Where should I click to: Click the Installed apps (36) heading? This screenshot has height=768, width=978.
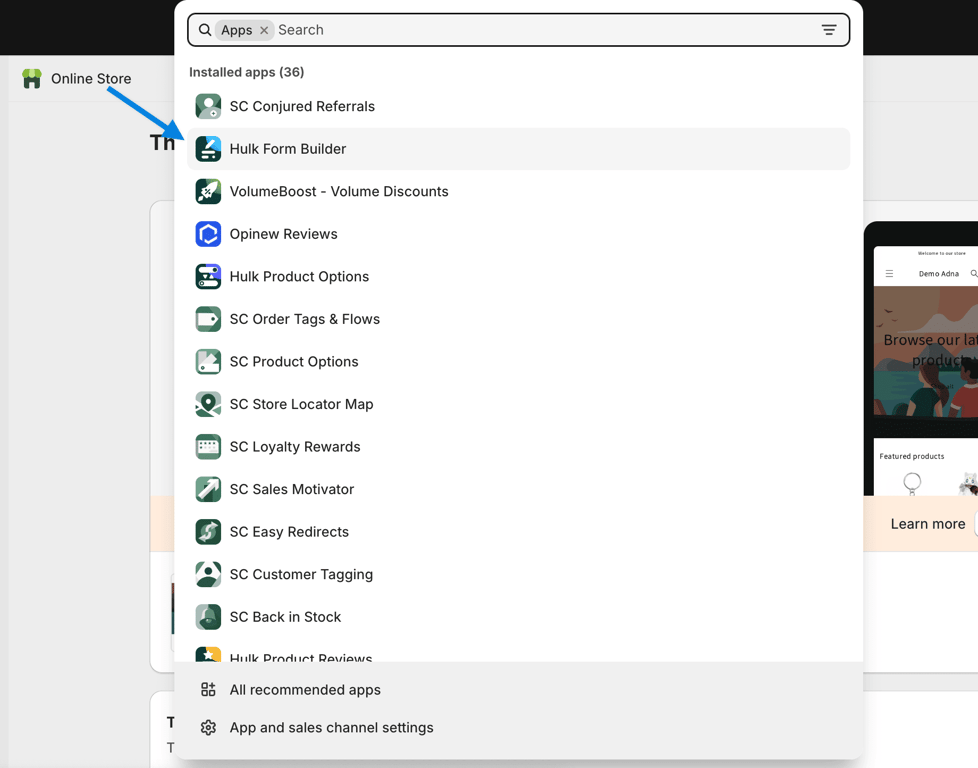(x=246, y=72)
